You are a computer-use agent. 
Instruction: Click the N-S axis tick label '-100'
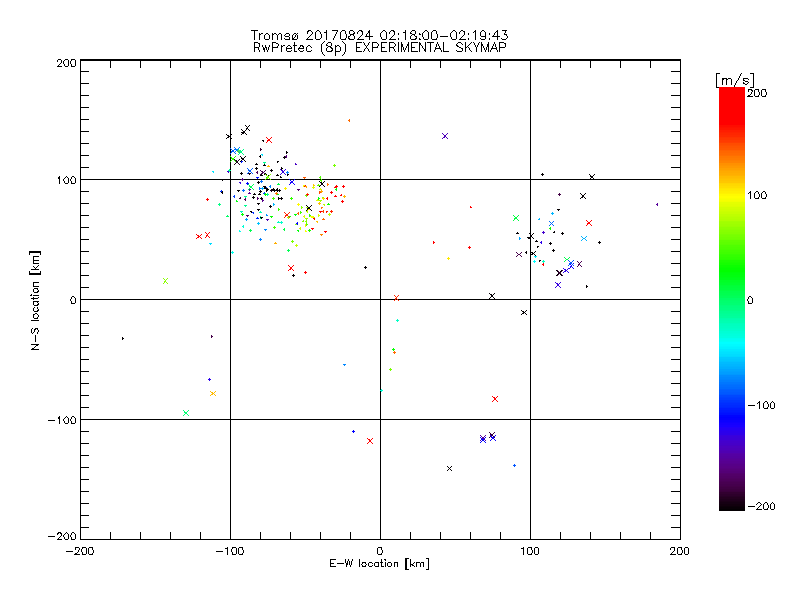pyautogui.click(x=62, y=420)
